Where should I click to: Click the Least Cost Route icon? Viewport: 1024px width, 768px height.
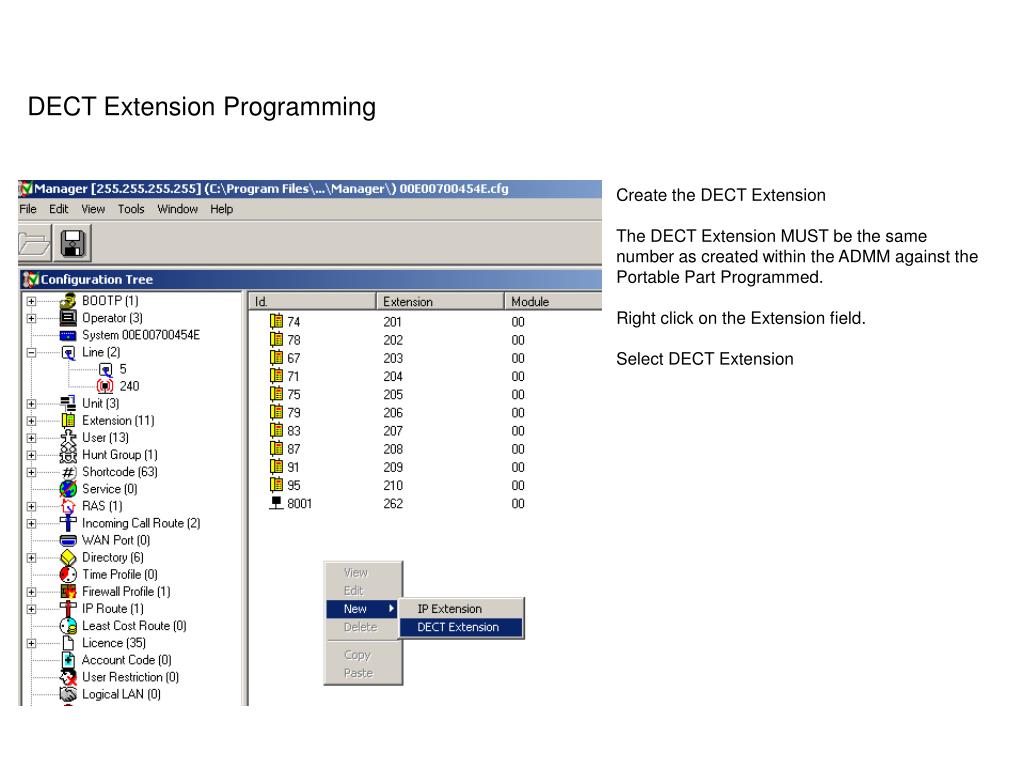(x=68, y=626)
